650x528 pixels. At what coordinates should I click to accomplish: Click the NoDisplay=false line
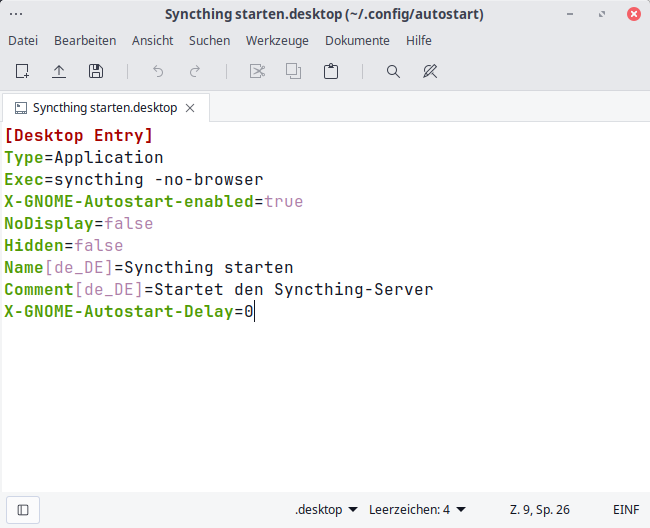(79, 223)
